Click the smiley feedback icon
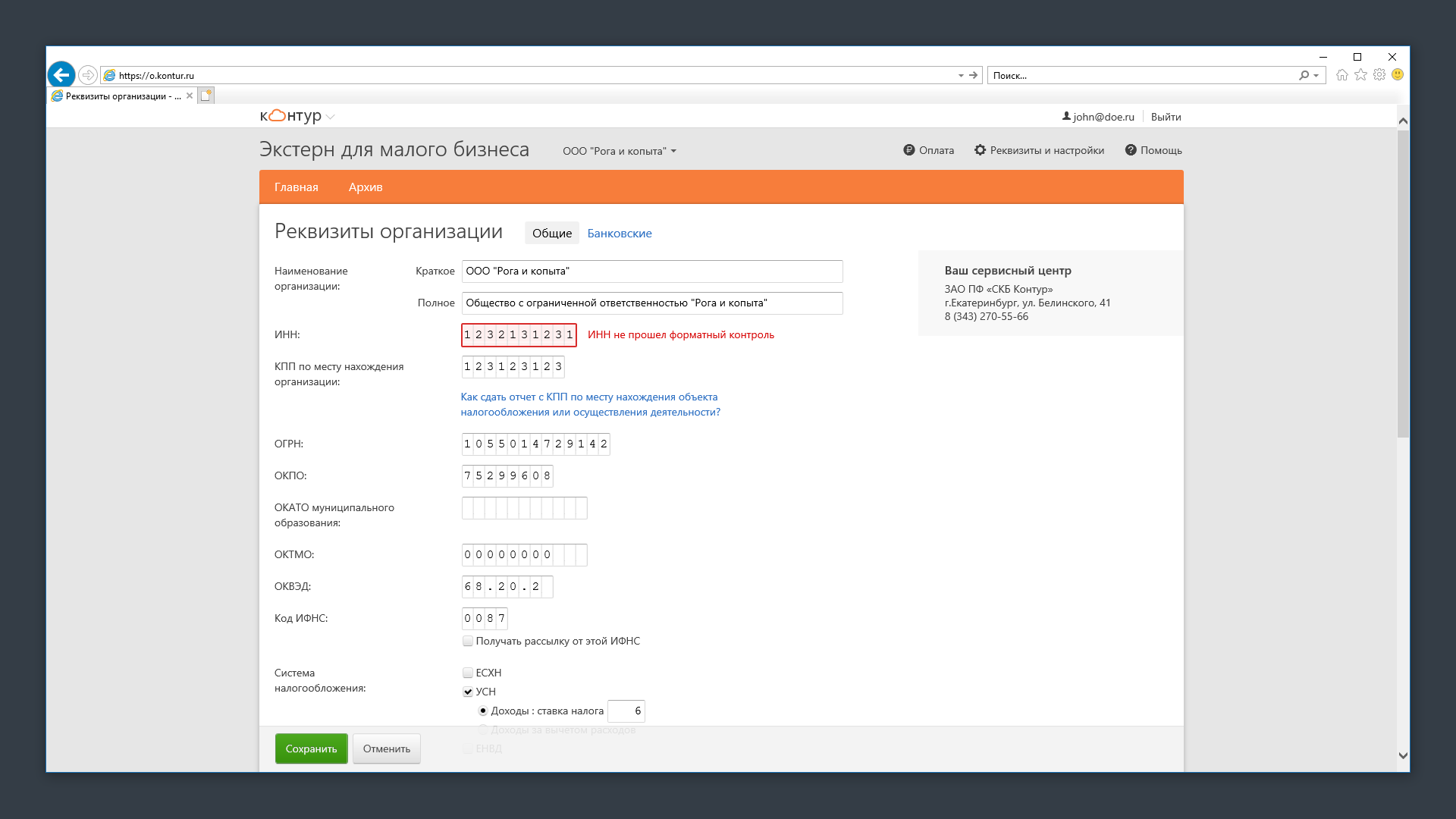This screenshot has height=819, width=1456. coord(1398,75)
